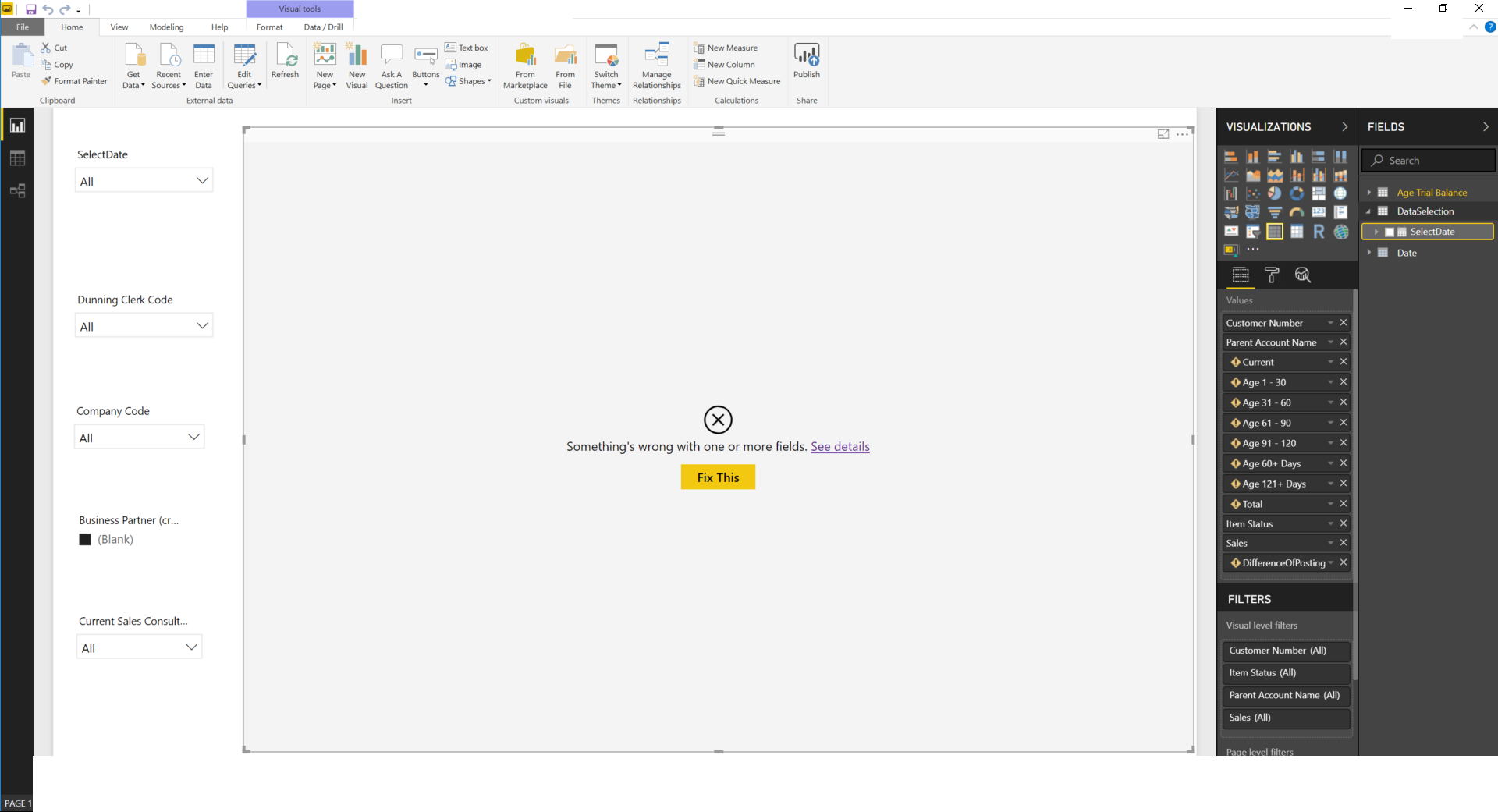Open the Format paint roller pane
Screen dimensions: 1498x812
[1272, 275]
